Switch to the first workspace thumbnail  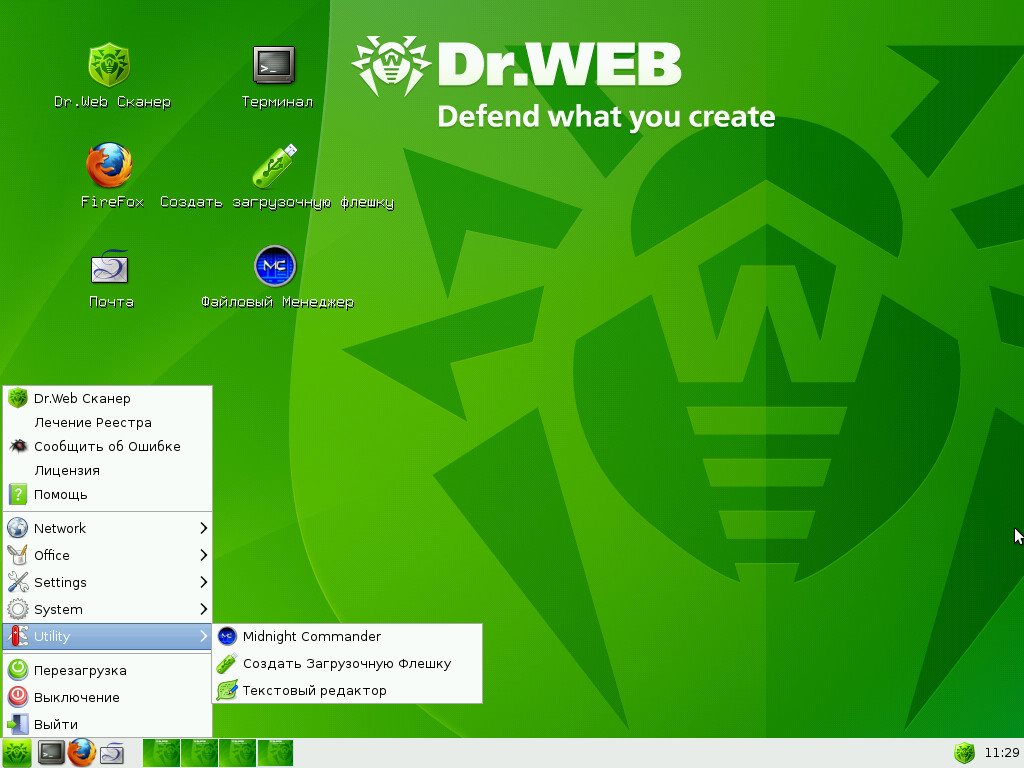click(x=161, y=753)
